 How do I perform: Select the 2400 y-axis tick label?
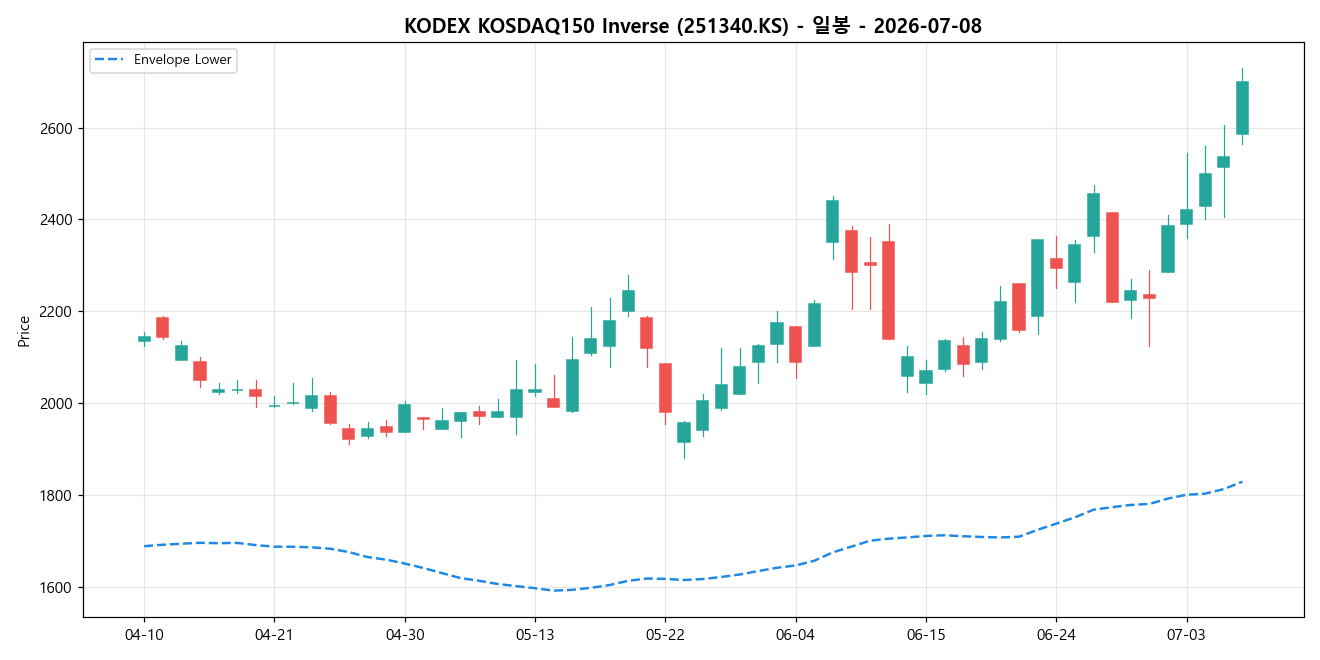click(57, 220)
